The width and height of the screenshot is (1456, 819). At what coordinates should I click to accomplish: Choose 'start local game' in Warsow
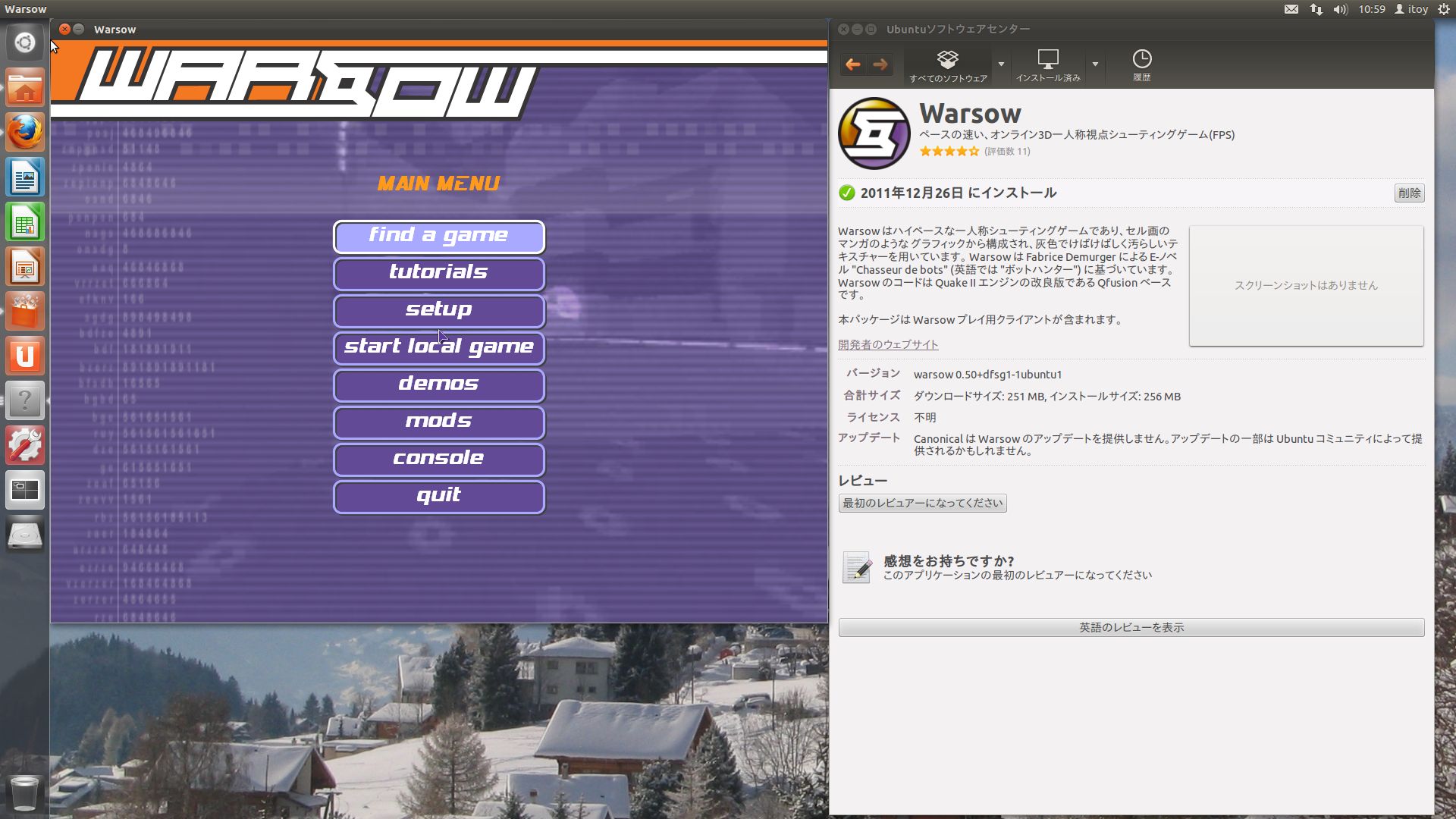pyautogui.click(x=438, y=348)
